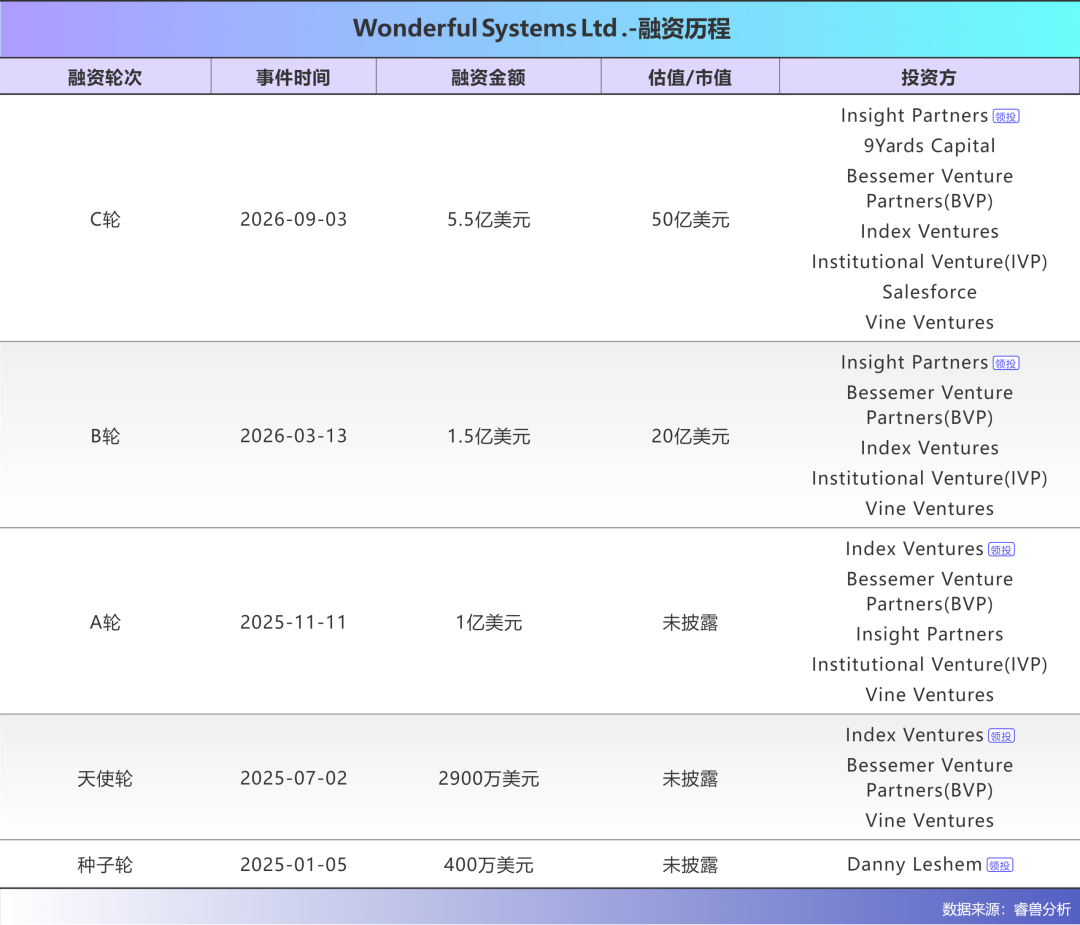Click the 领投 badge beside Insight Partners in B轮
1080x925 pixels.
pos(1006,363)
